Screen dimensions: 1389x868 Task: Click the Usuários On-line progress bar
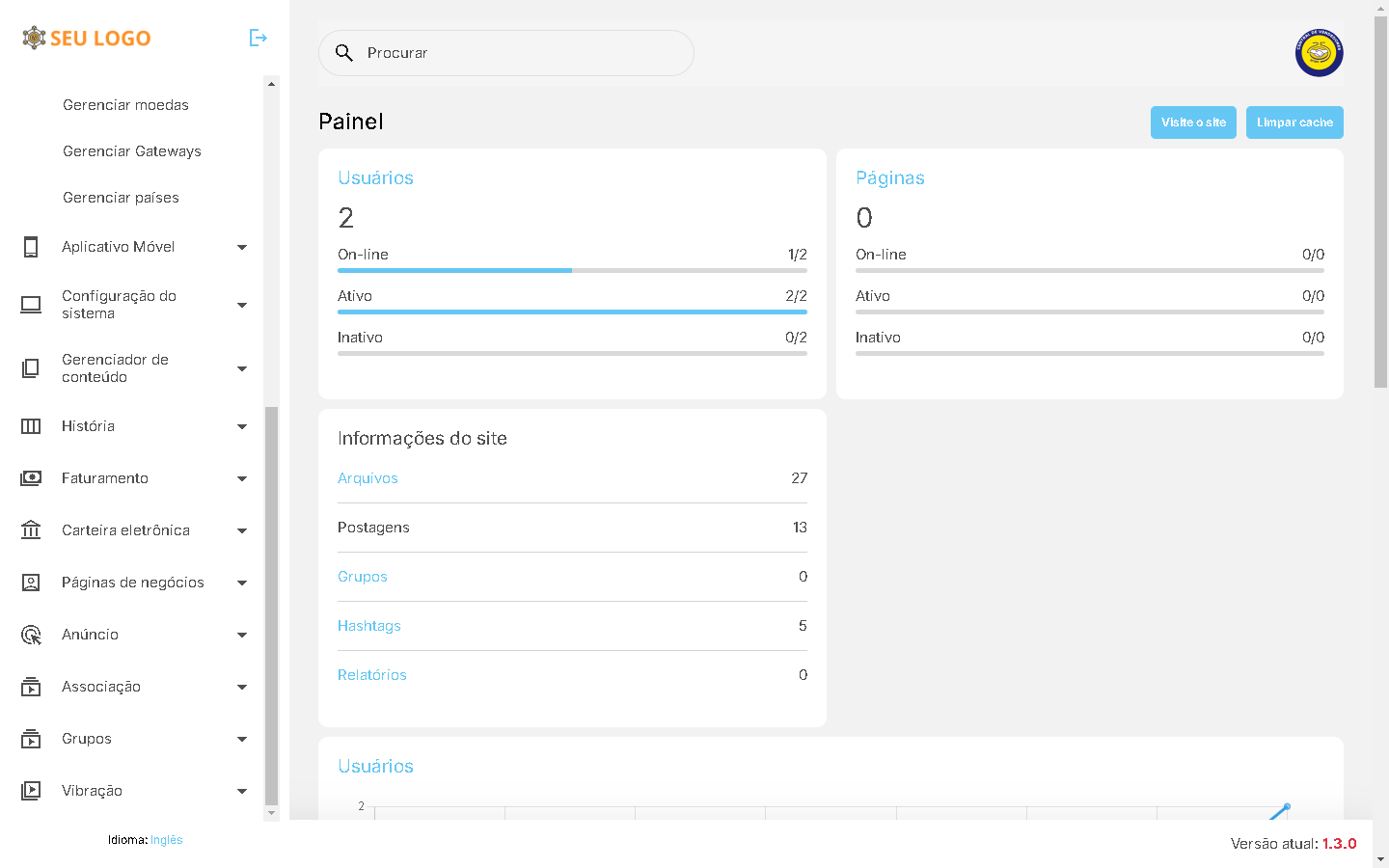tap(572, 271)
